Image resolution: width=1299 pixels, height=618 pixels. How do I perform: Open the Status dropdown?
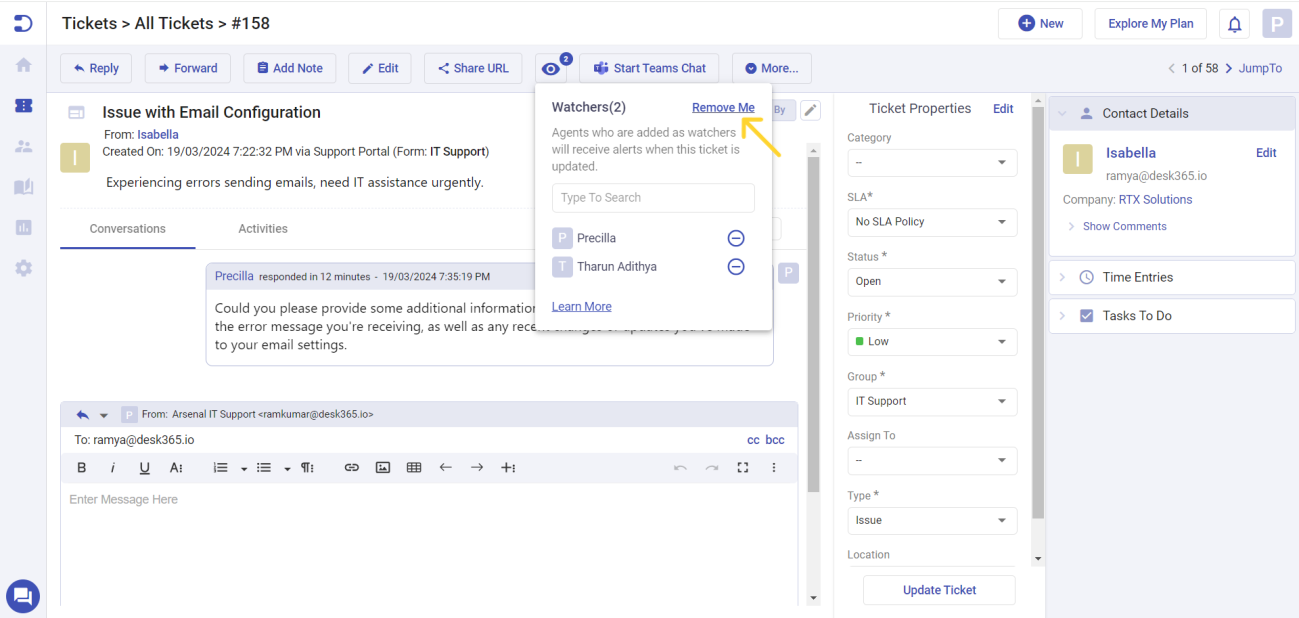pos(931,281)
